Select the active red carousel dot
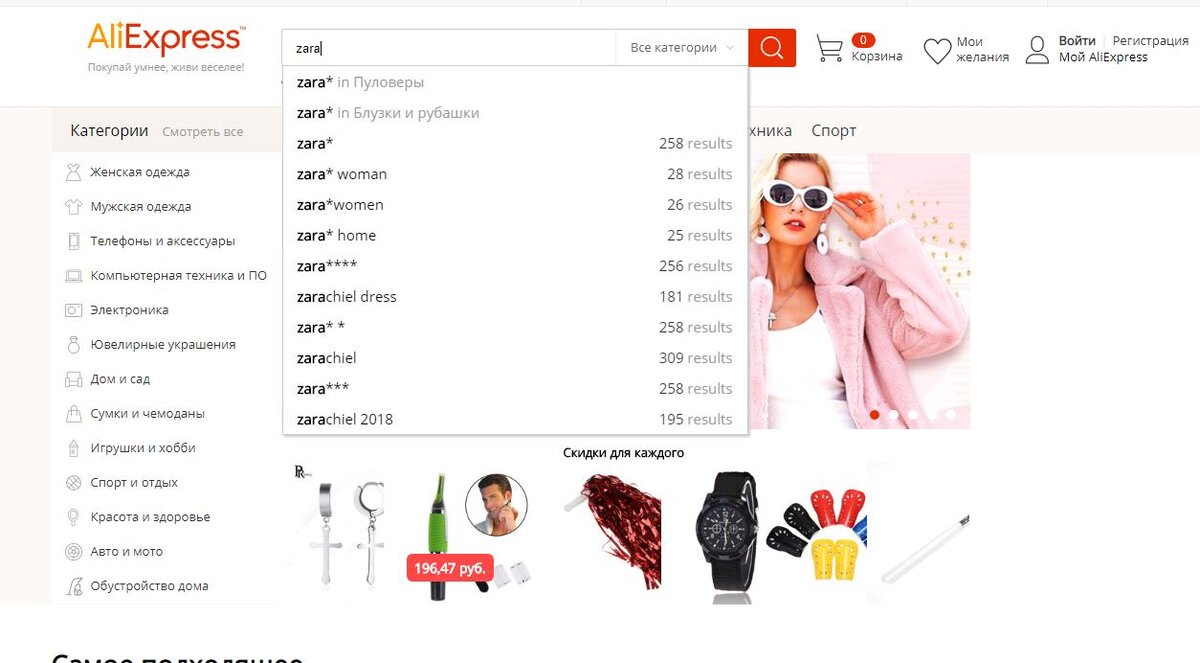This screenshot has width=1200, height=663. pyautogui.click(x=875, y=414)
